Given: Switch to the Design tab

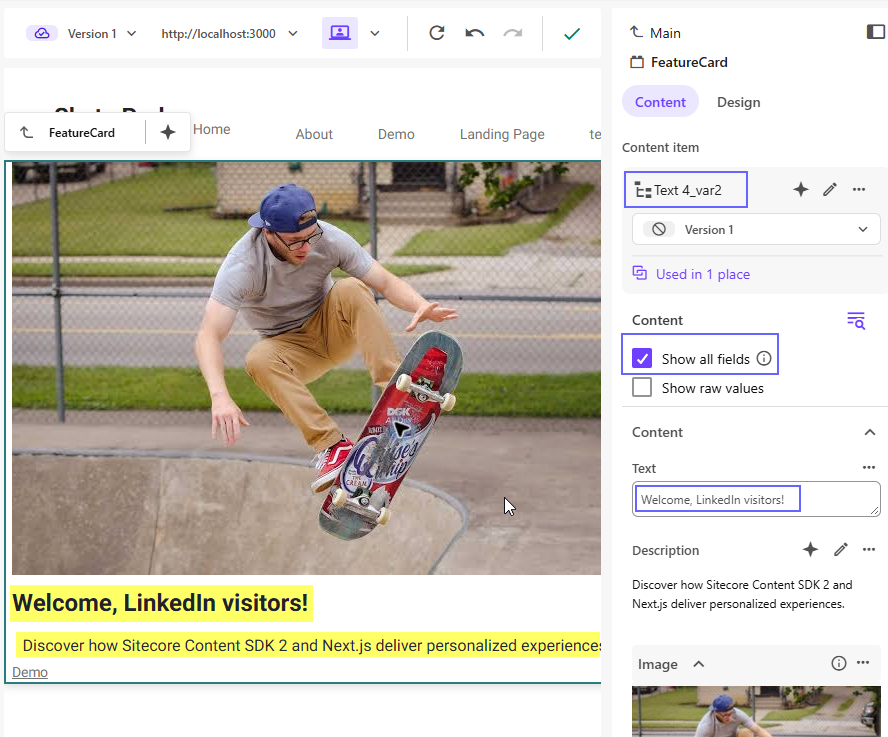Looking at the screenshot, I should tap(738, 102).
